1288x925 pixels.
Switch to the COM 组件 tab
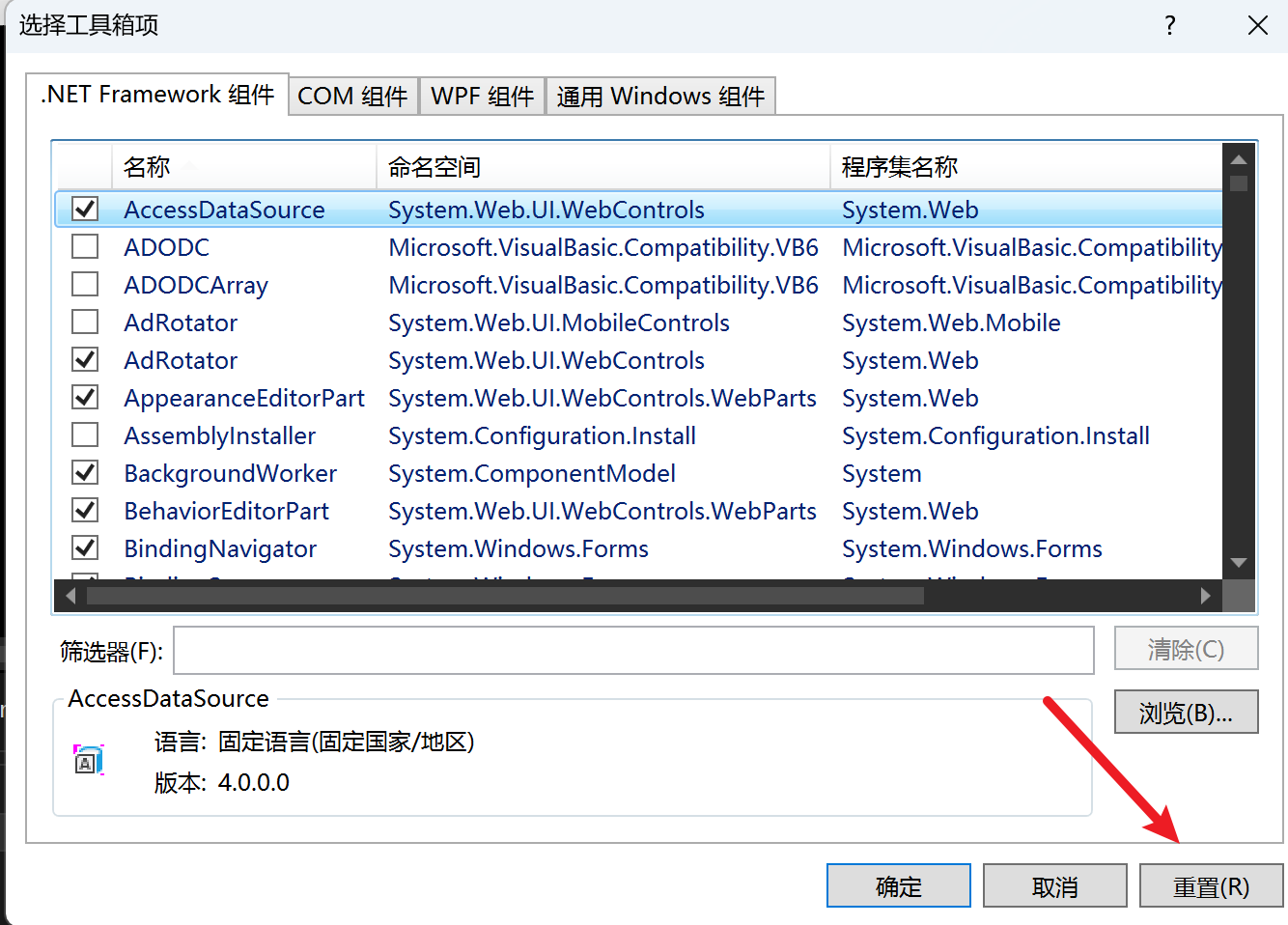pyautogui.click(x=352, y=96)
